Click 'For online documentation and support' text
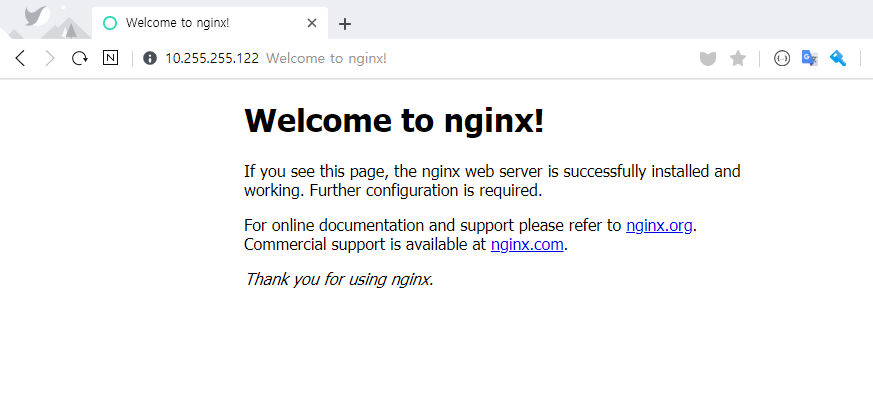Screen dimensions: 873x396 click(x=379, y=226)
